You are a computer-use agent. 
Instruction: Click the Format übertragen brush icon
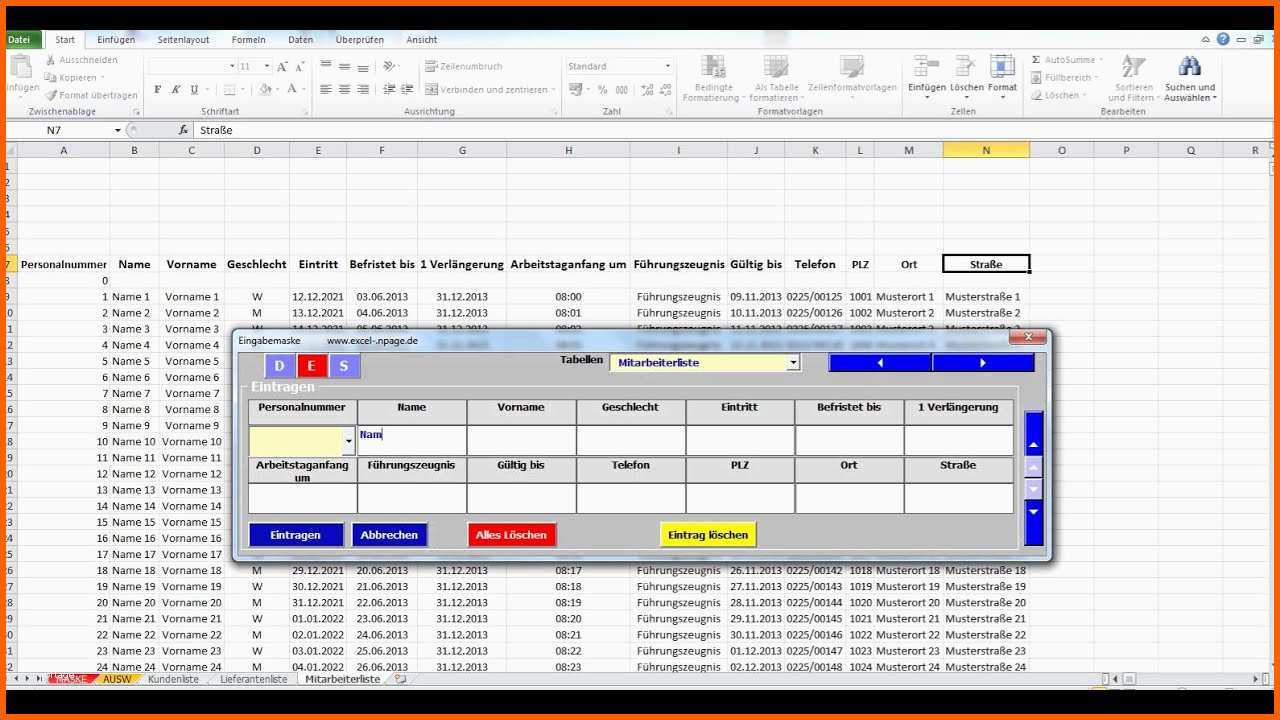51,95
